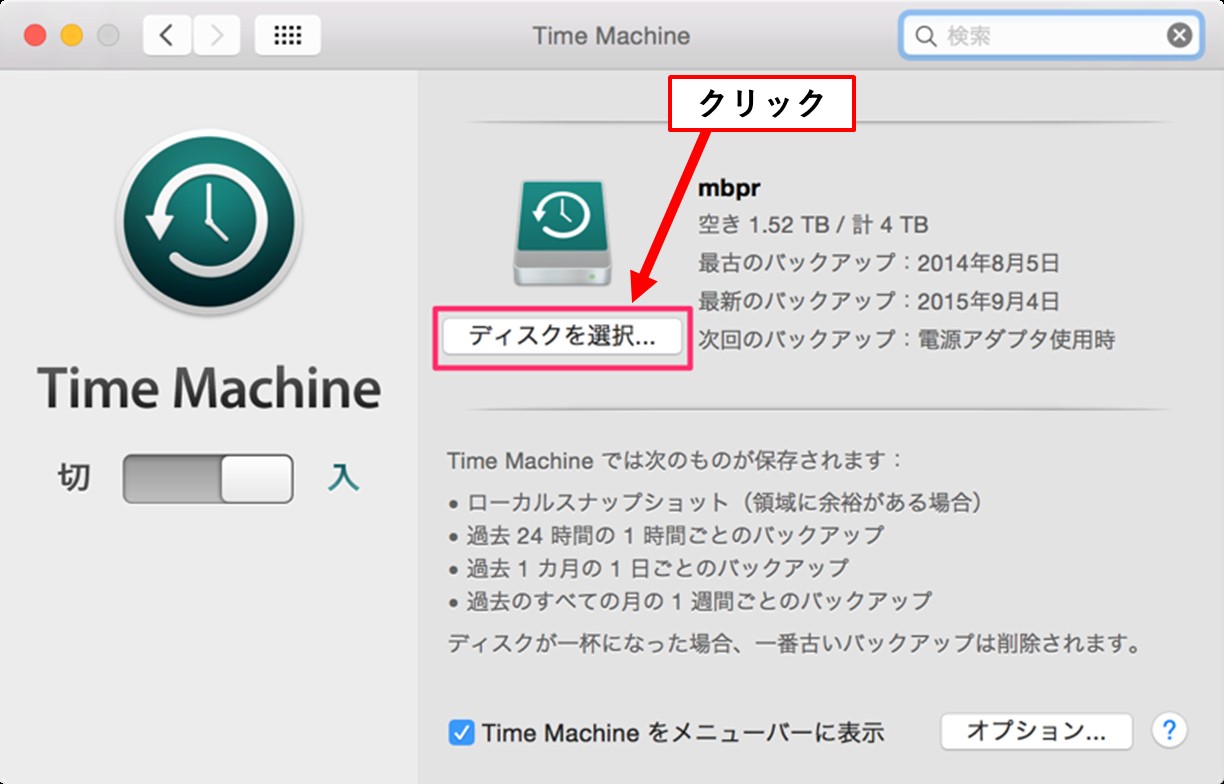
Task: Click the 入 label beside the switch
Action: tap(343, 479)
